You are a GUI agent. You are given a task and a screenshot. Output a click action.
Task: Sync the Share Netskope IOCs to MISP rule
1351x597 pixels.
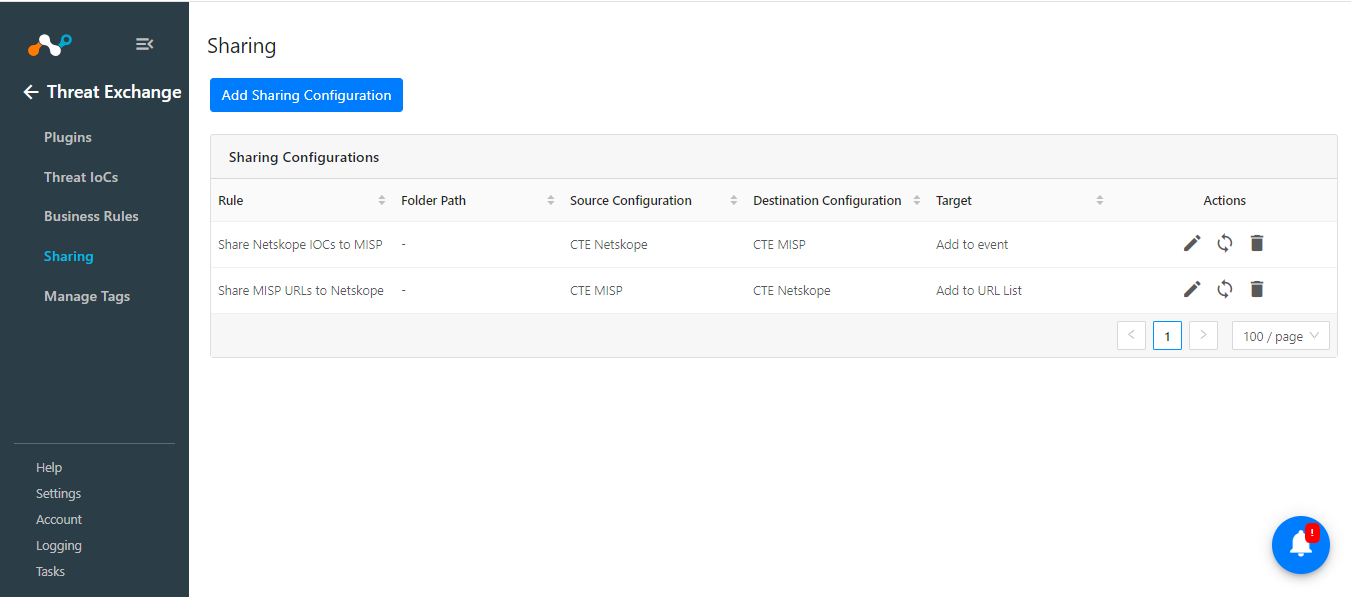pyautogui.click(x=1225, y=243)
